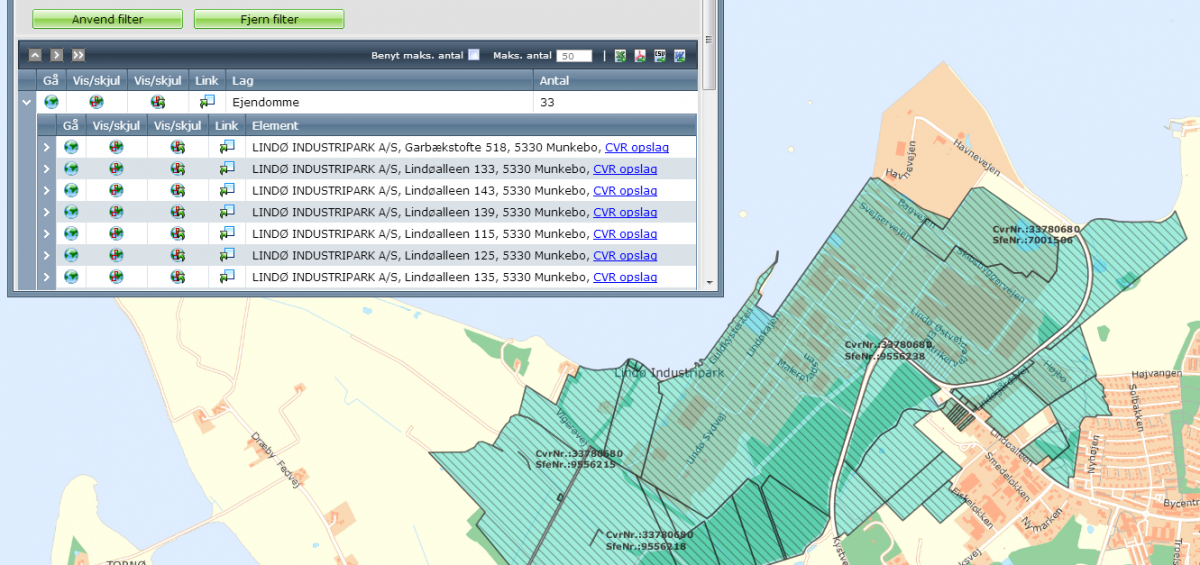This screenshot has width=1200, height=565.
Task: Expand the Lindøalleen 133 row
Action: point(46,169)
